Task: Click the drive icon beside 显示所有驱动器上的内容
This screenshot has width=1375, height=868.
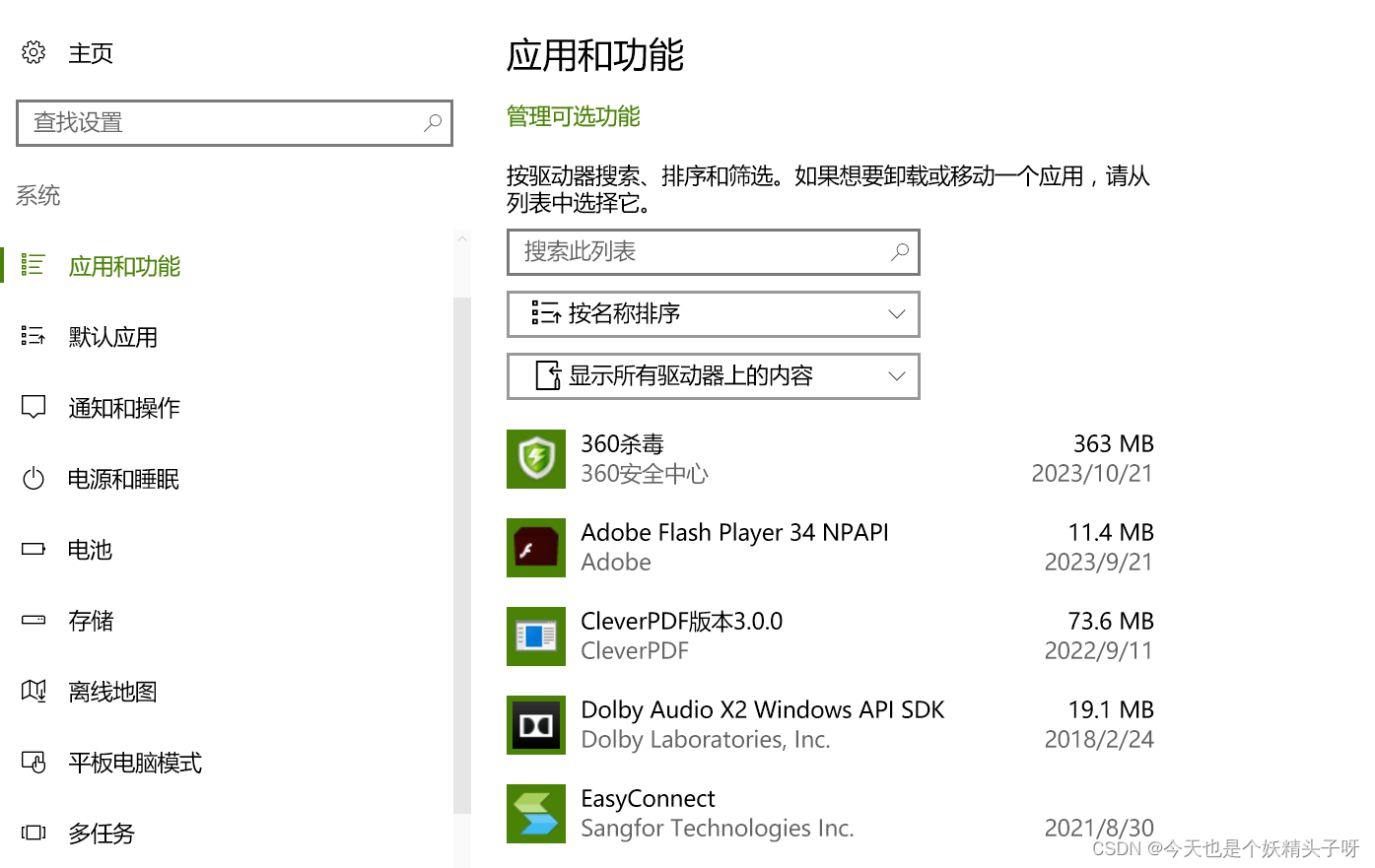Action: pos(548,375)
